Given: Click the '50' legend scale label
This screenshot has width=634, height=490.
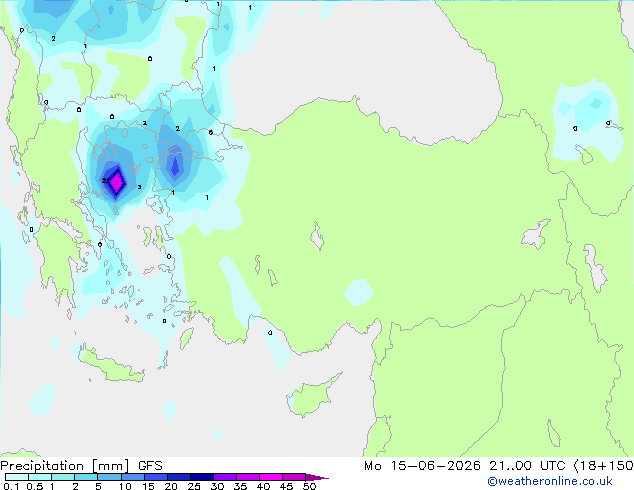Looking at the screenshot, I should [309, 486].
